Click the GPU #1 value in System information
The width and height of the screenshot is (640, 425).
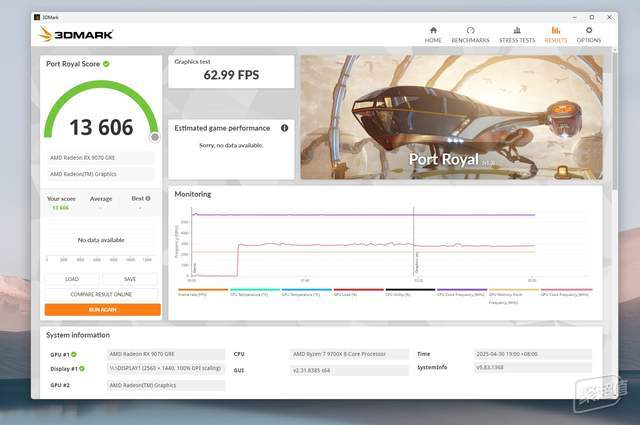pyautogui.click(x=166, y=354)
